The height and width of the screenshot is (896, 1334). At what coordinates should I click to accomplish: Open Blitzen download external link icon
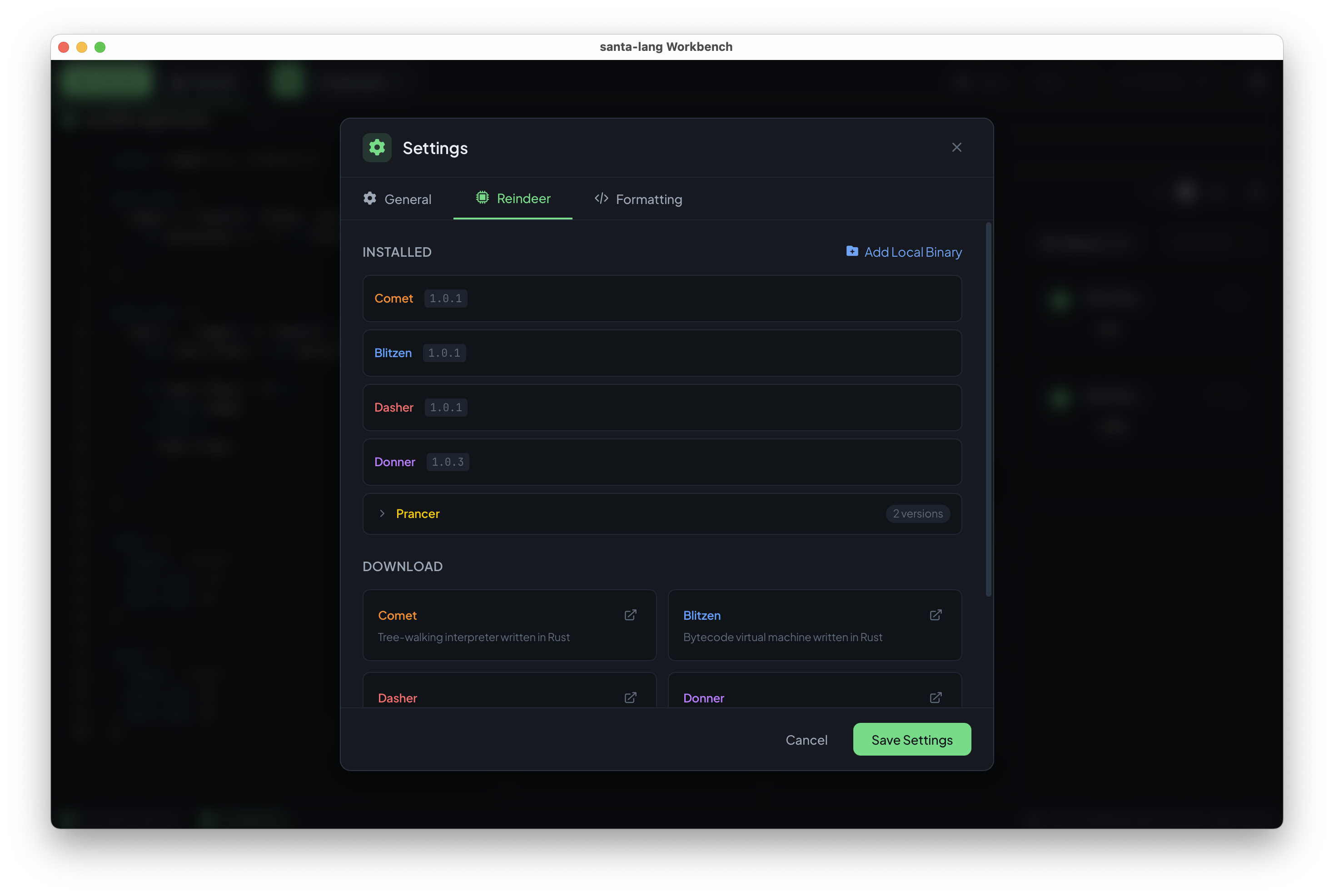coord(935,615)
